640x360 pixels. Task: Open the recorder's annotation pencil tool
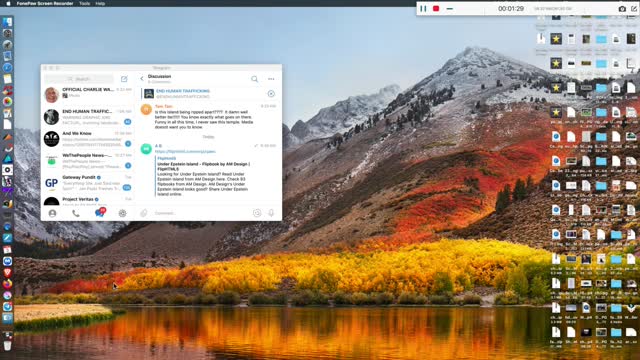click(634, 9)
